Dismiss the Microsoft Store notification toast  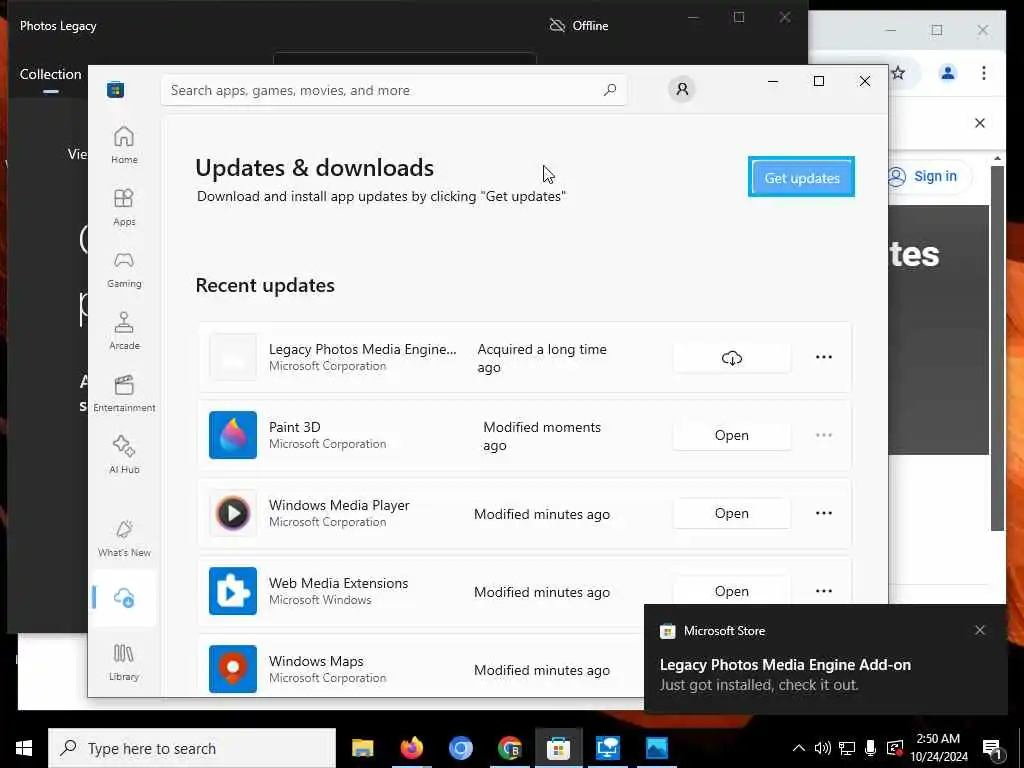pyautogui.click(x=980, y=630)
